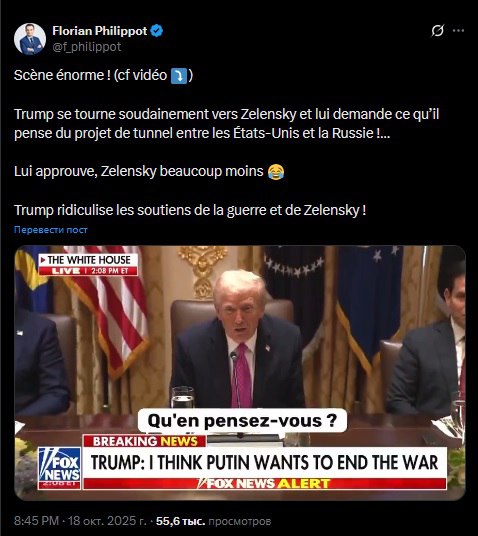
Task: Click the Florian Philippot display name
Action: (x=99, y=31)
